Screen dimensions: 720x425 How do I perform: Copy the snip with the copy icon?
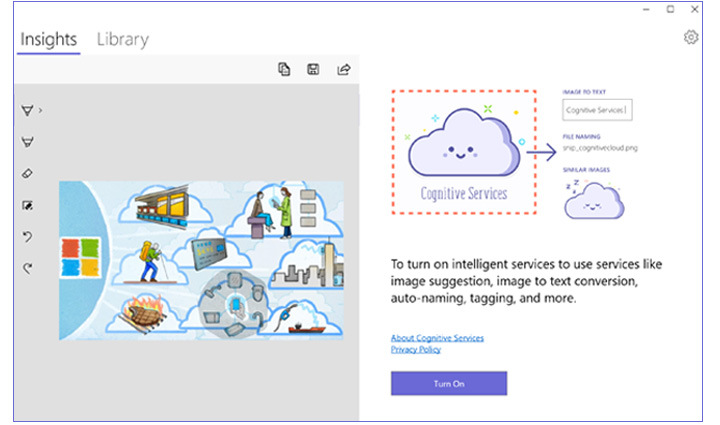[284, 69]
